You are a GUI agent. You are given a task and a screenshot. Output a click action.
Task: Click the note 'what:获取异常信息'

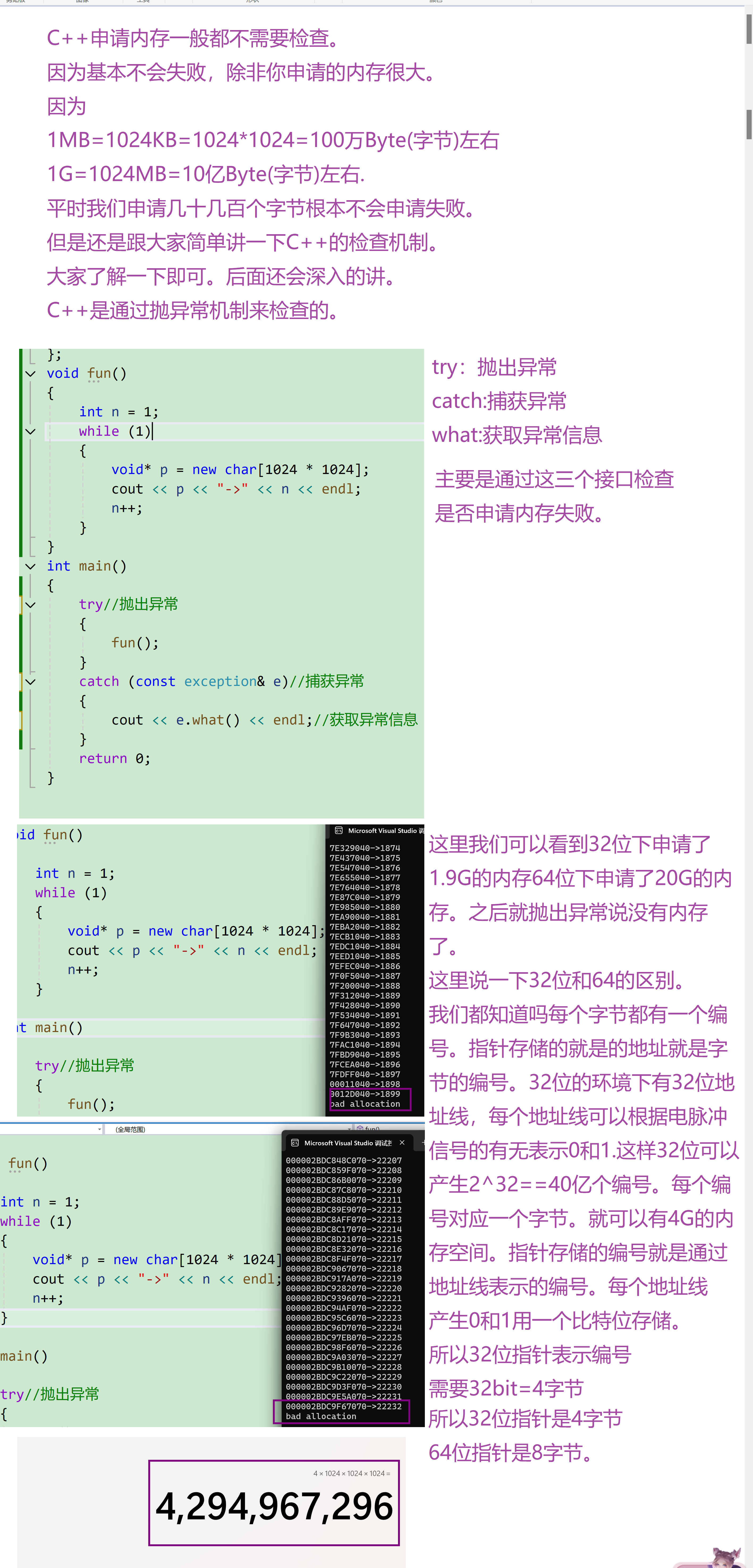[517, 435]
